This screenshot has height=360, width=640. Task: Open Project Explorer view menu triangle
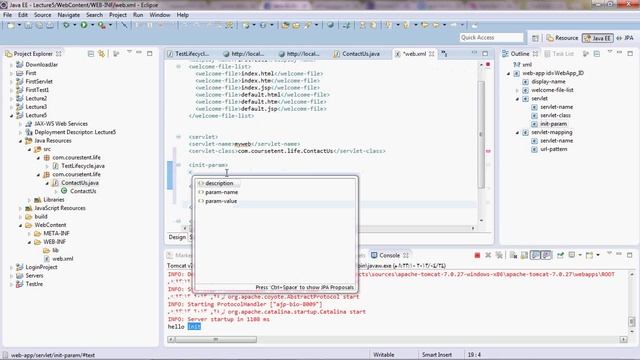(x=129, y=53)
